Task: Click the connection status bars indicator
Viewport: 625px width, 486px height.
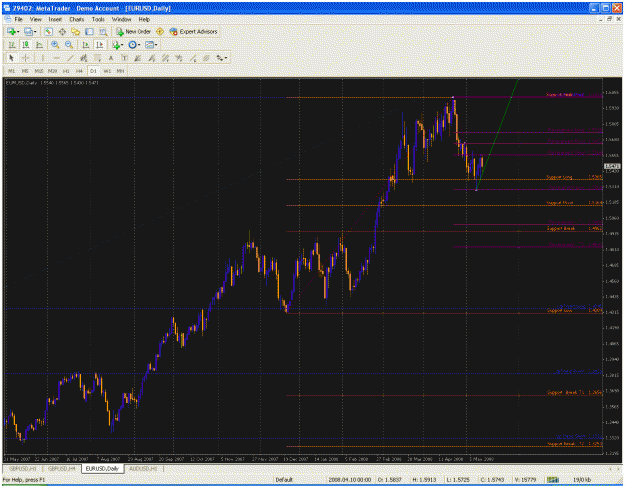Action: coord(552,480)
